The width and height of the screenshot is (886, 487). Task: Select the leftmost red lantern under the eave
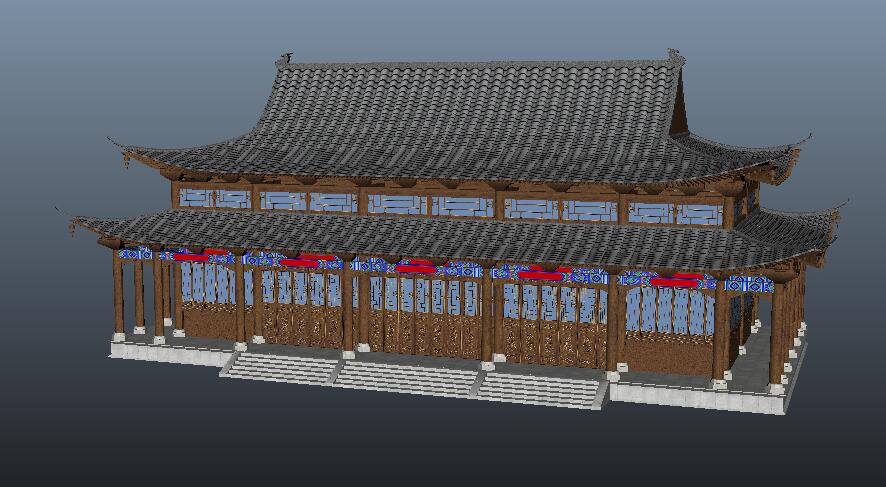point(190,256)
